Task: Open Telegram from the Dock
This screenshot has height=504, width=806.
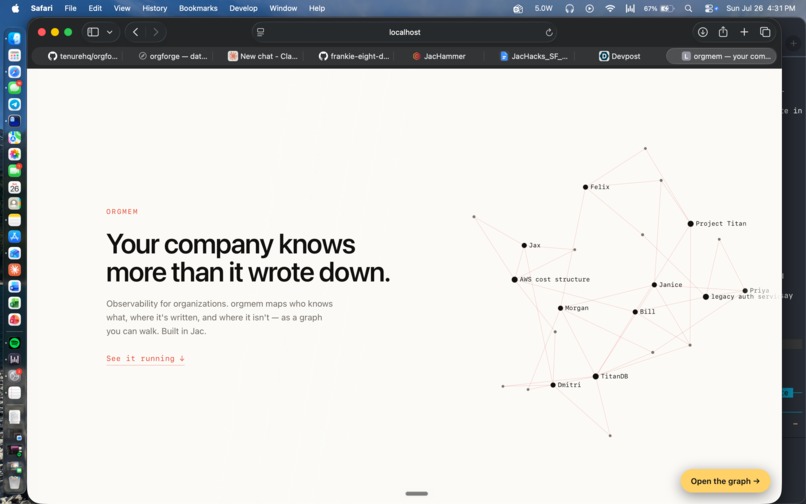Action: coord(14,104)
